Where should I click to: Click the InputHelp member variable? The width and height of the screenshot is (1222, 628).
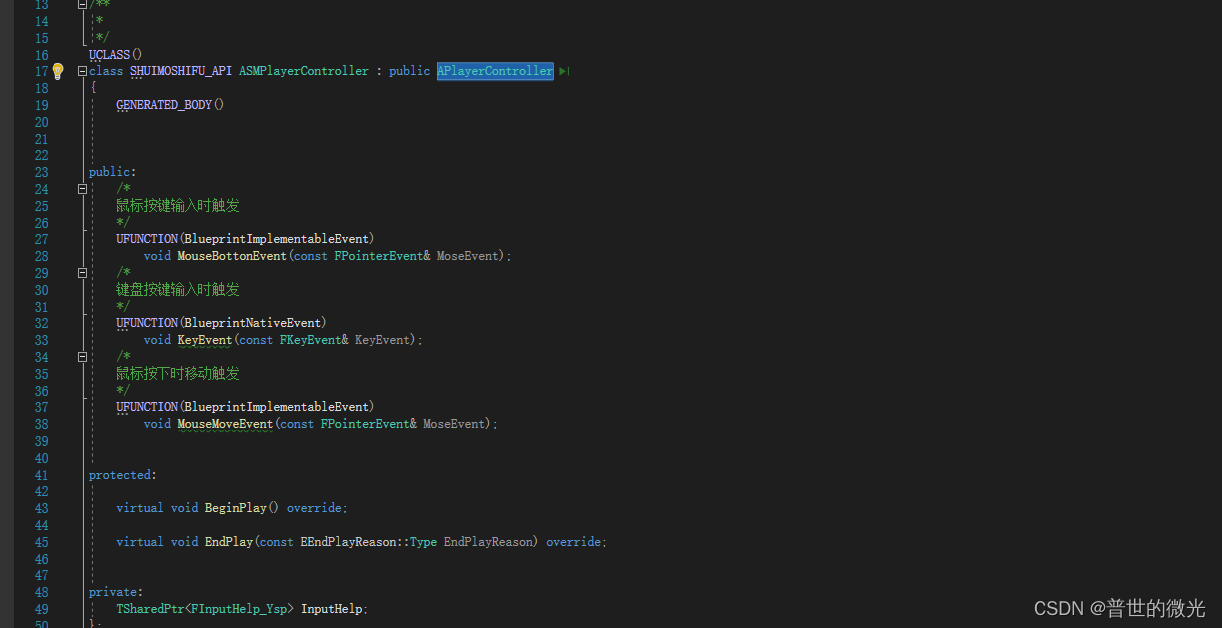tap(331, 608)
